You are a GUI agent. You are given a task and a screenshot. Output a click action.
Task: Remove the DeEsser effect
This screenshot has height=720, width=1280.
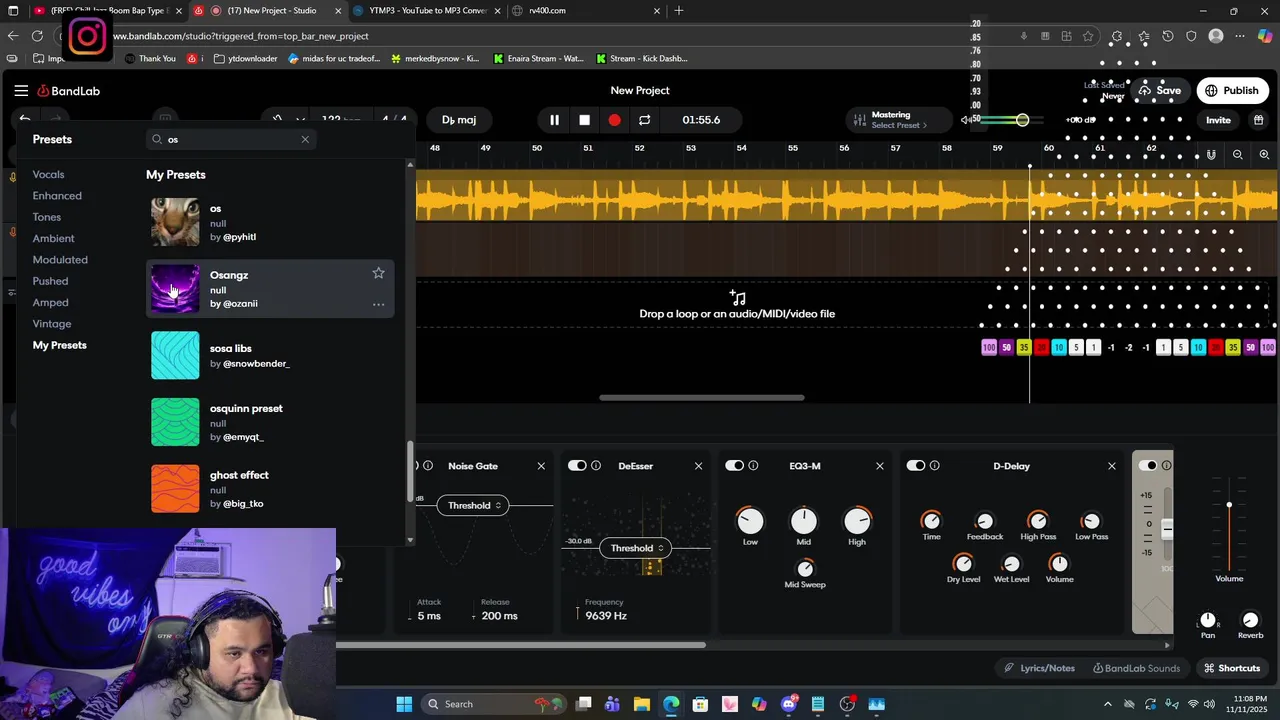(x=698, y=466)
